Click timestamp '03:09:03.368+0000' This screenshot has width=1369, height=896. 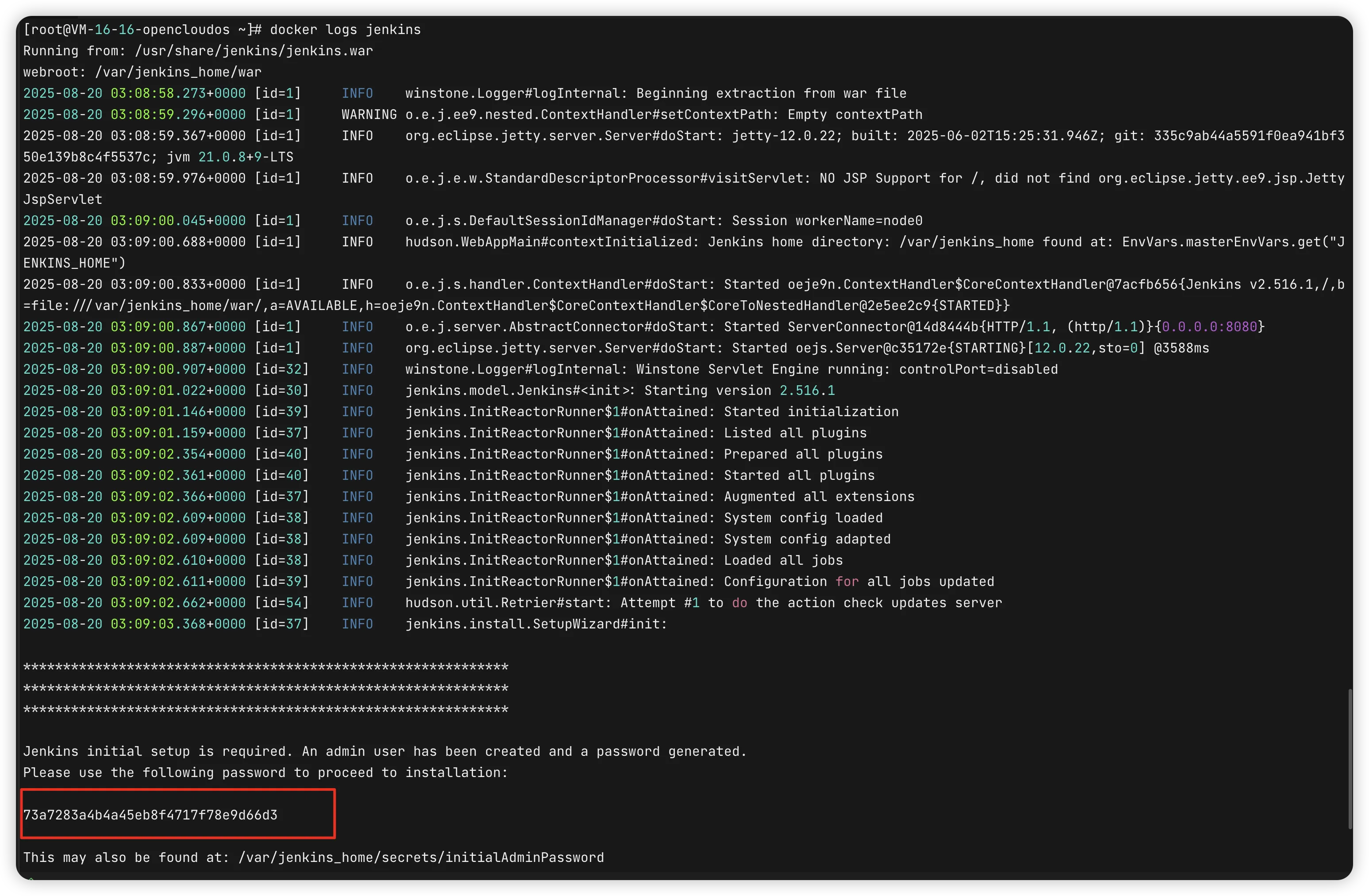point(178,624)
